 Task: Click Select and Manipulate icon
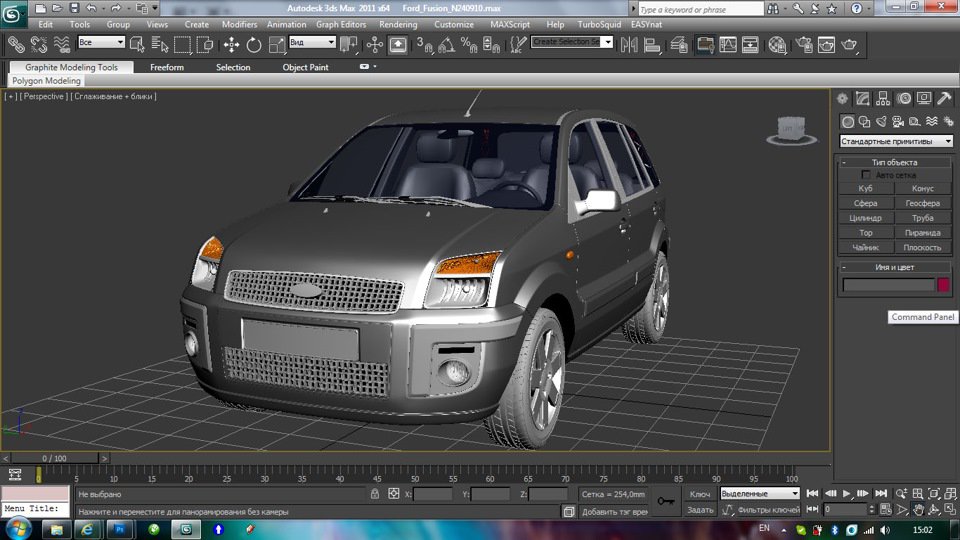click(x=375, y=45)
